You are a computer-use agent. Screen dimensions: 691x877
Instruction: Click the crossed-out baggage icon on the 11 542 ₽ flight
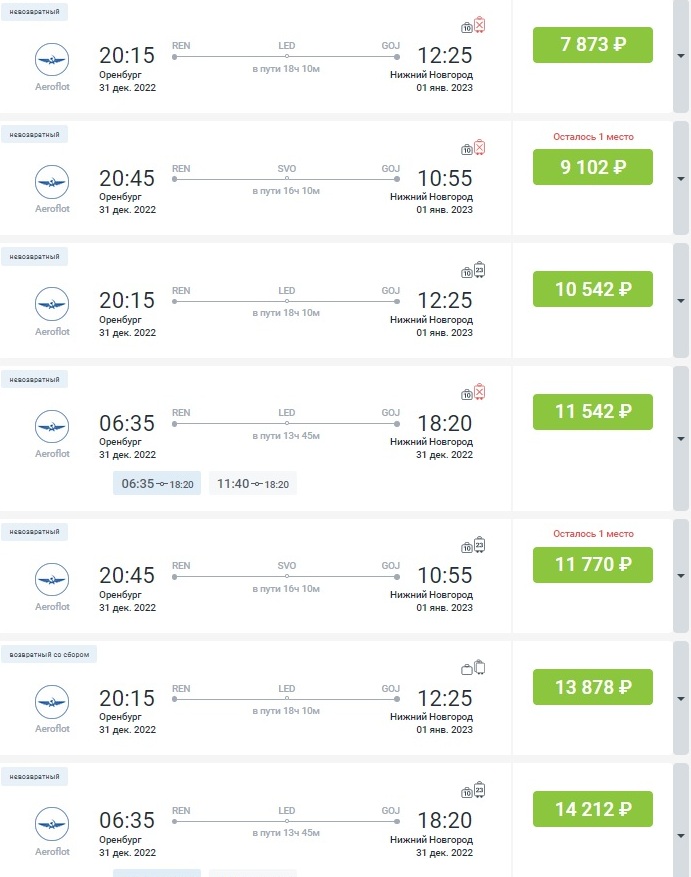479,392
